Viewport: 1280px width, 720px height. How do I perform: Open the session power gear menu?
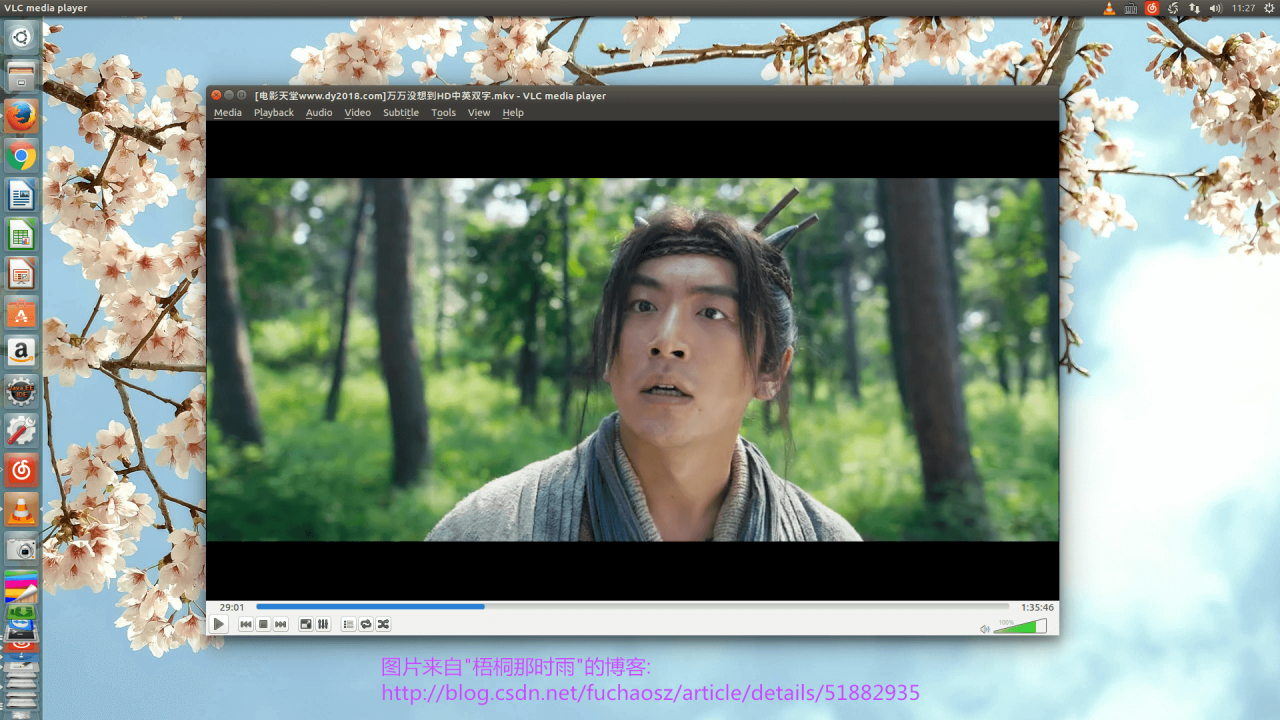pos(1269,8)
